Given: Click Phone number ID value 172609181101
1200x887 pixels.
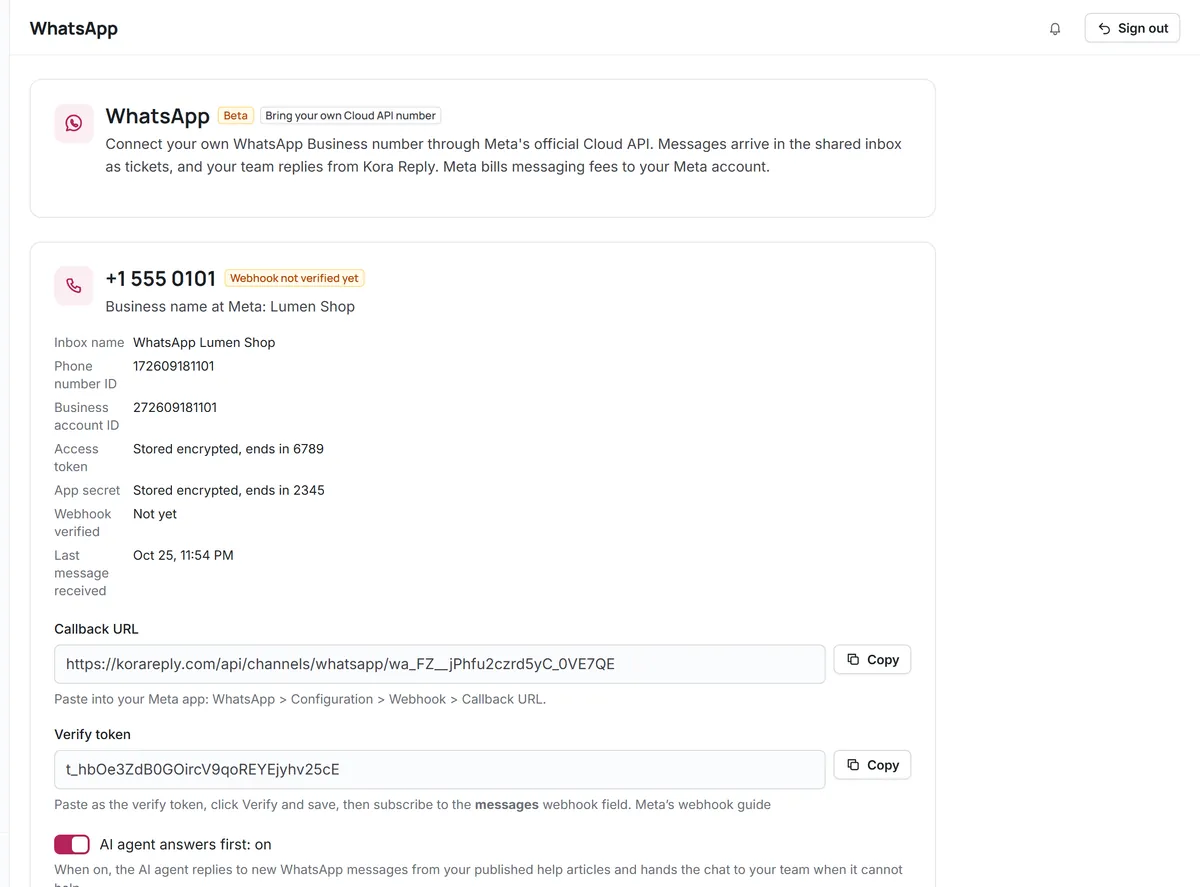Looking at the screenshot, I should tap(174, 366).
